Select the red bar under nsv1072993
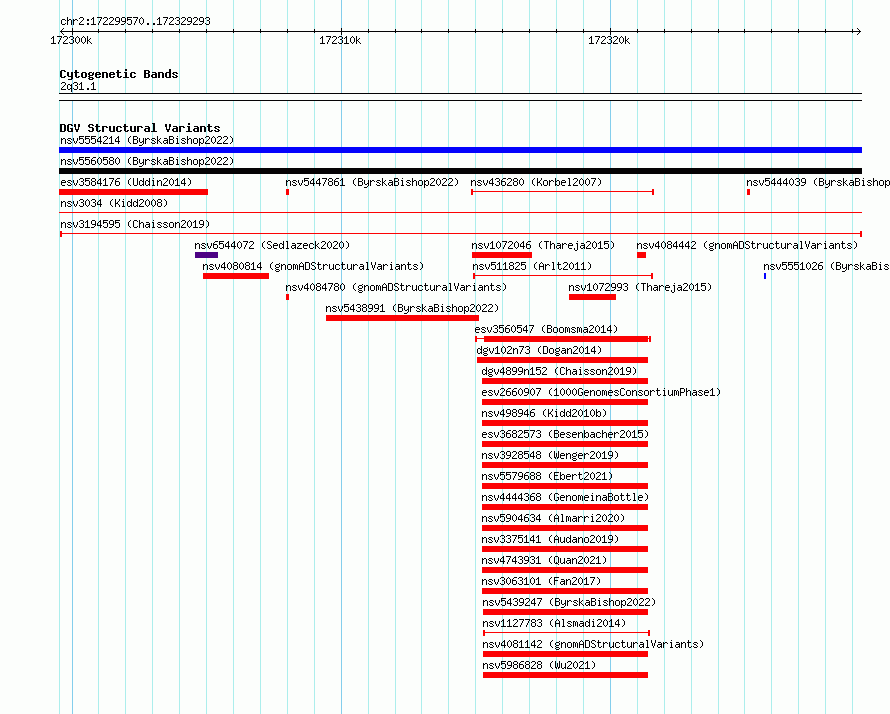Image resolution: width=890 pixels, height=714 pixels. 592,297
